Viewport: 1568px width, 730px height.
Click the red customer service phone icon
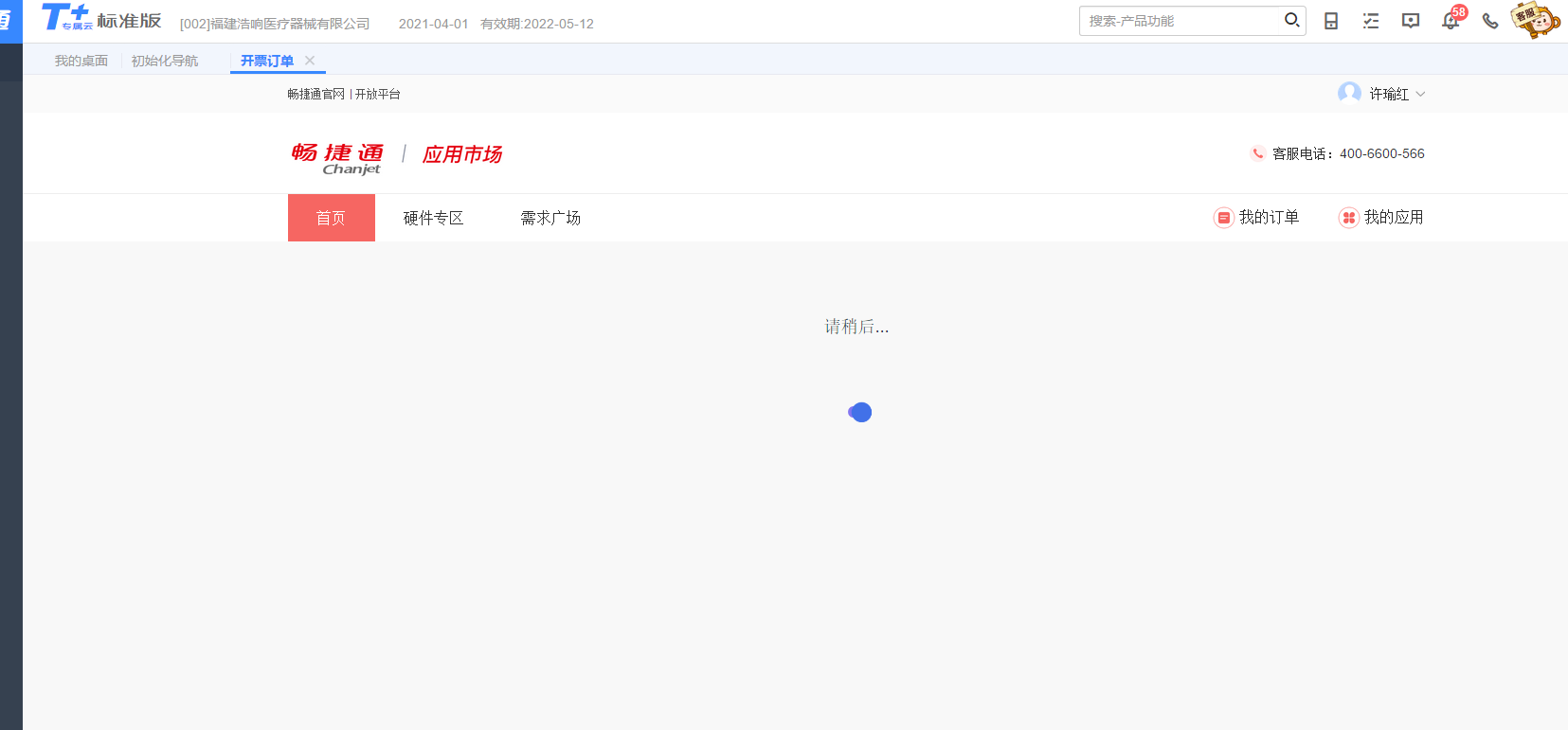tap(1257, 153)
